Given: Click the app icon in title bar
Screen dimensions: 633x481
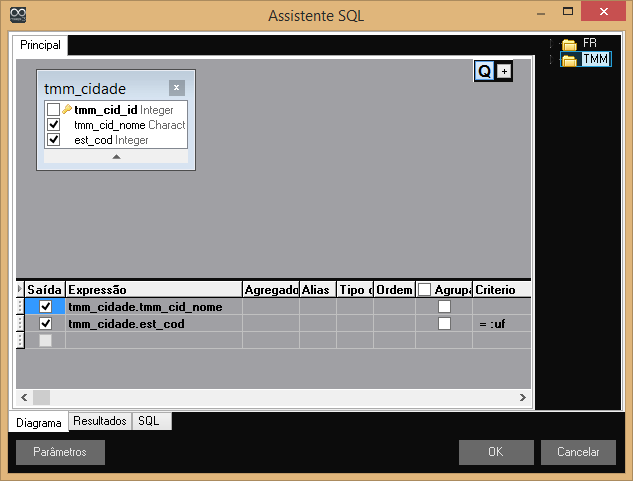Looking at the screenshot, I should pos(17,15).
